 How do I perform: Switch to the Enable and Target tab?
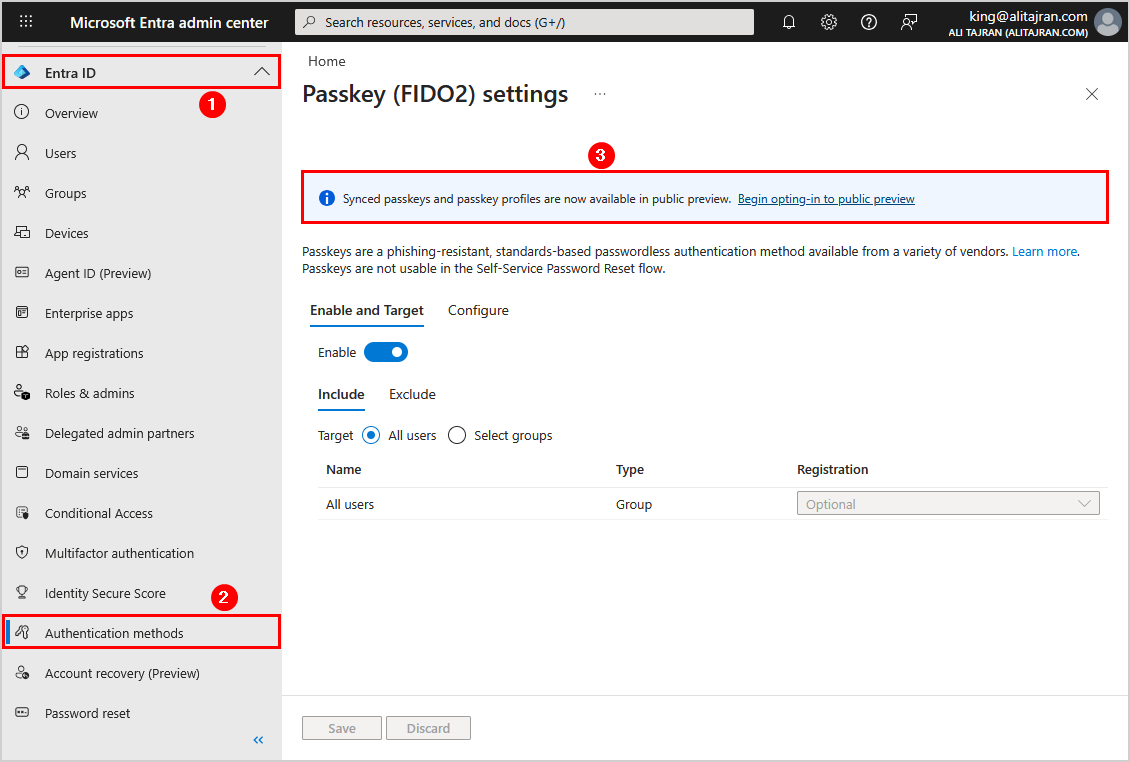(x=367, y=310)
